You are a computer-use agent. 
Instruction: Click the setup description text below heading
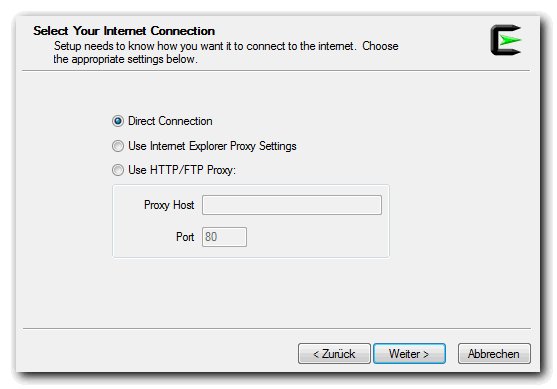point(226,53)
